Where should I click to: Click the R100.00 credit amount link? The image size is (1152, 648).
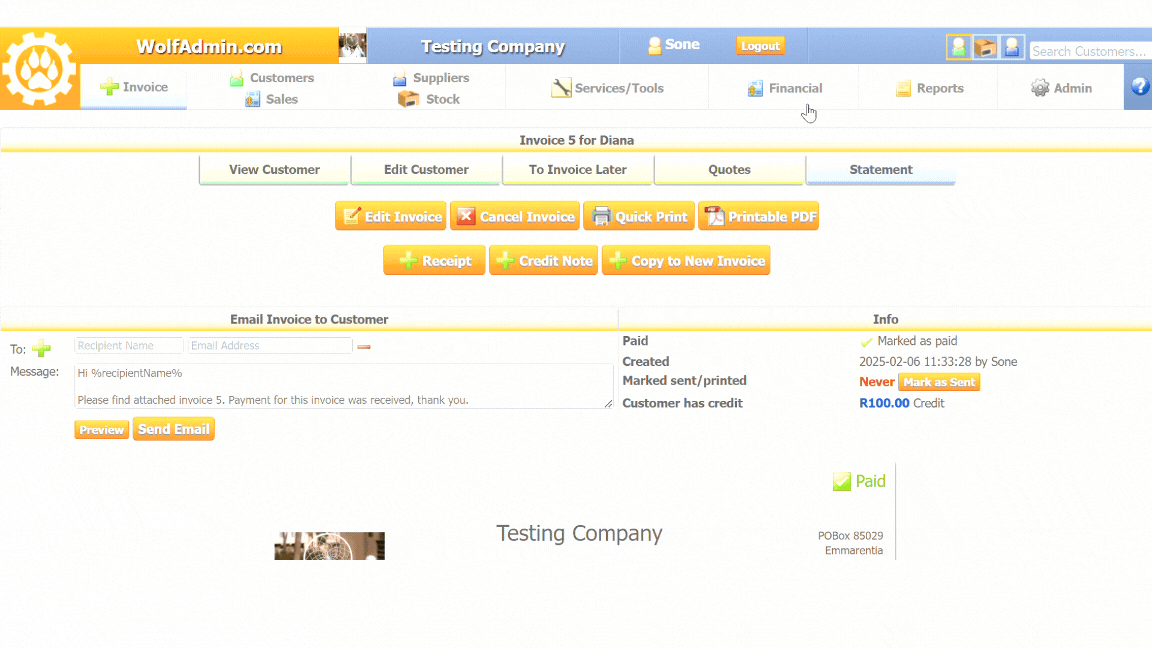click(884, 403)
